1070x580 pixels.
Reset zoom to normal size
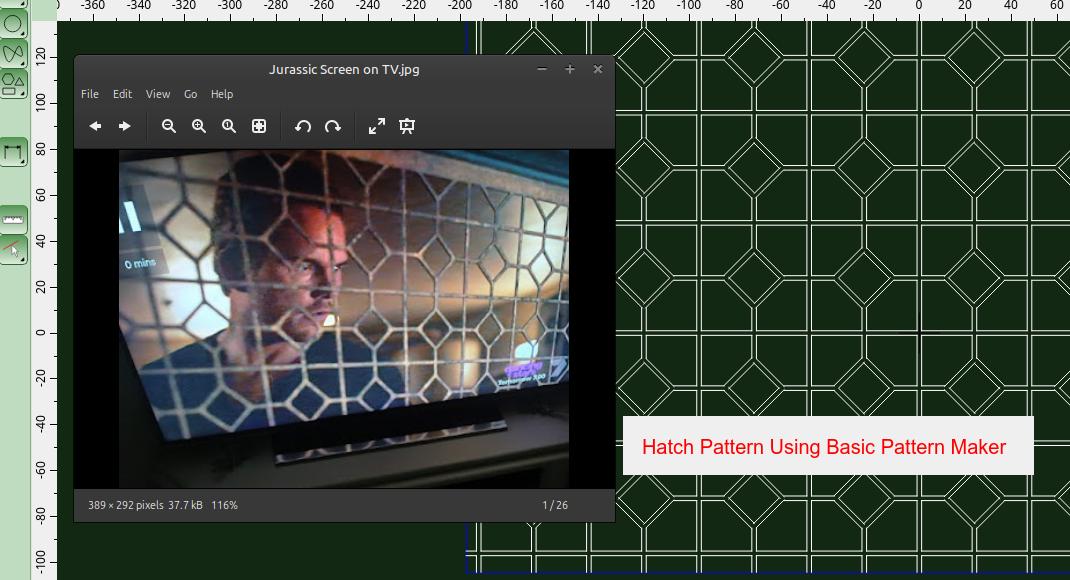(229, 126)
